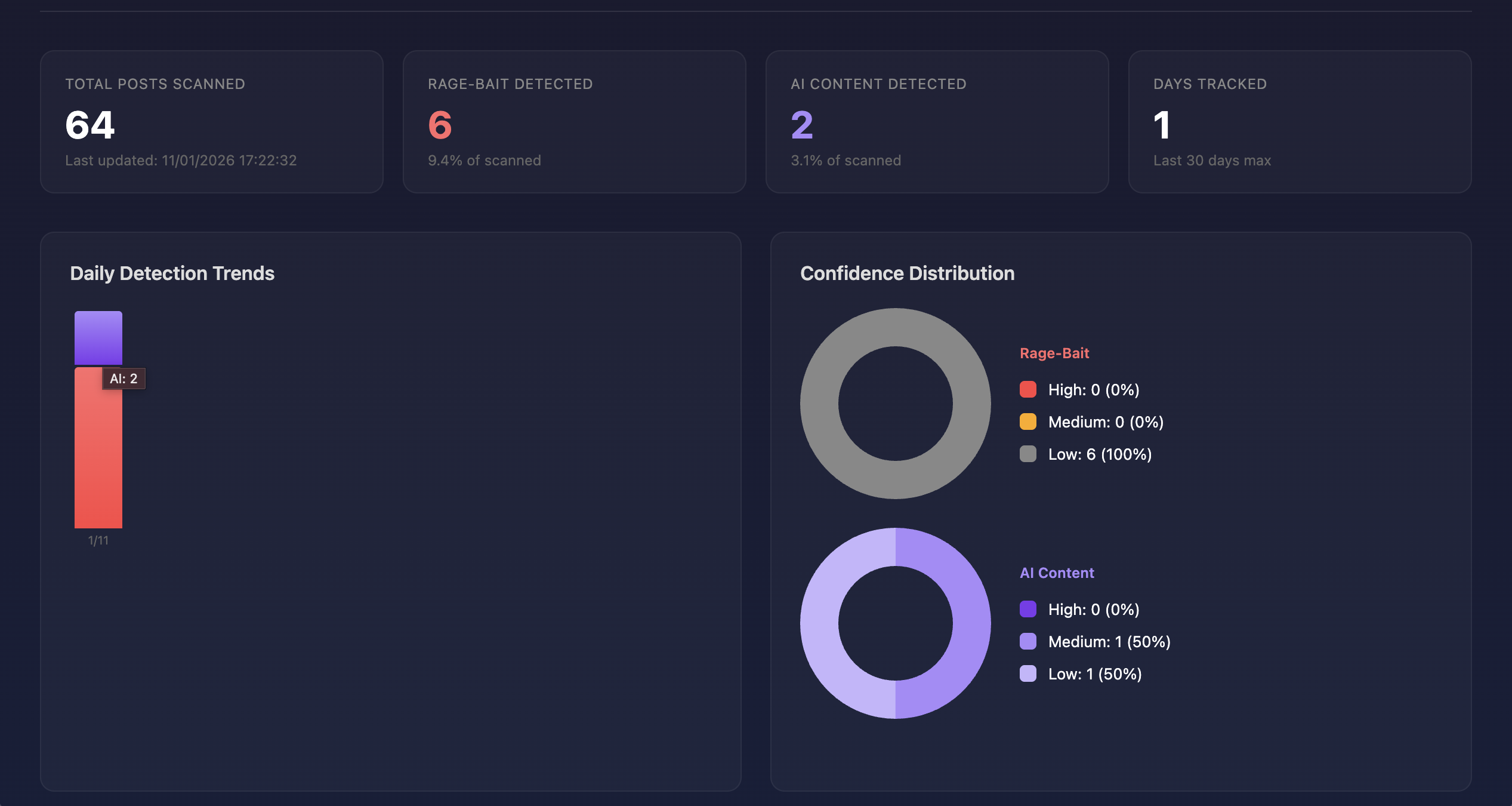
Task: Click the Daily Detection Trends heading
Action: [x=172, y=273]
